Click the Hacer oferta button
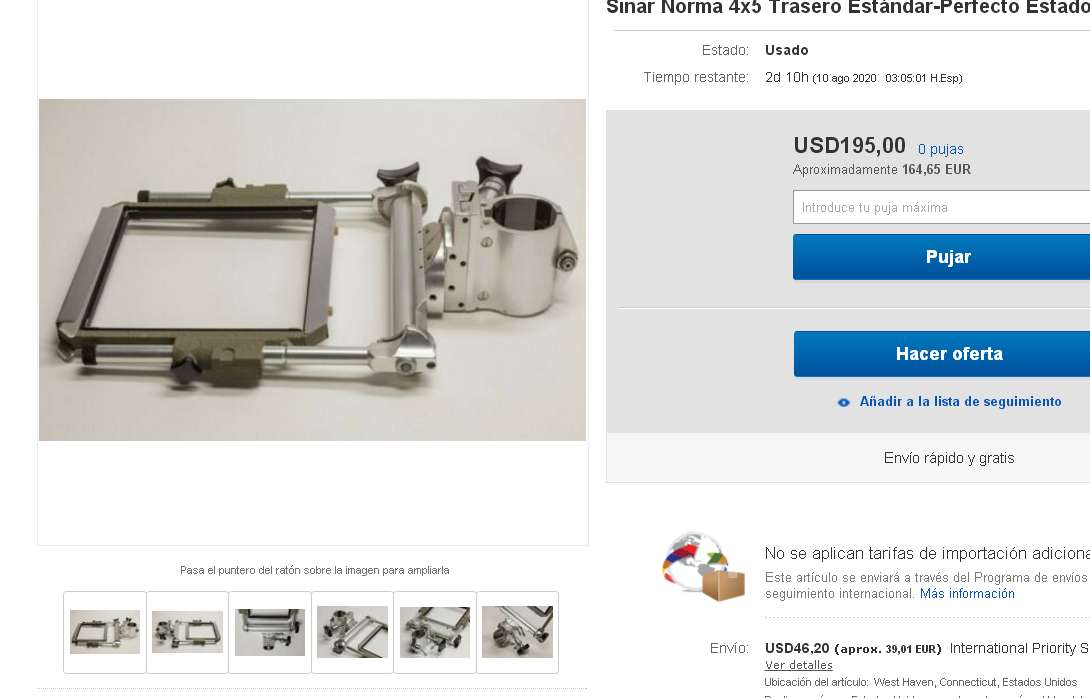1090x698 pixels. 941,354
